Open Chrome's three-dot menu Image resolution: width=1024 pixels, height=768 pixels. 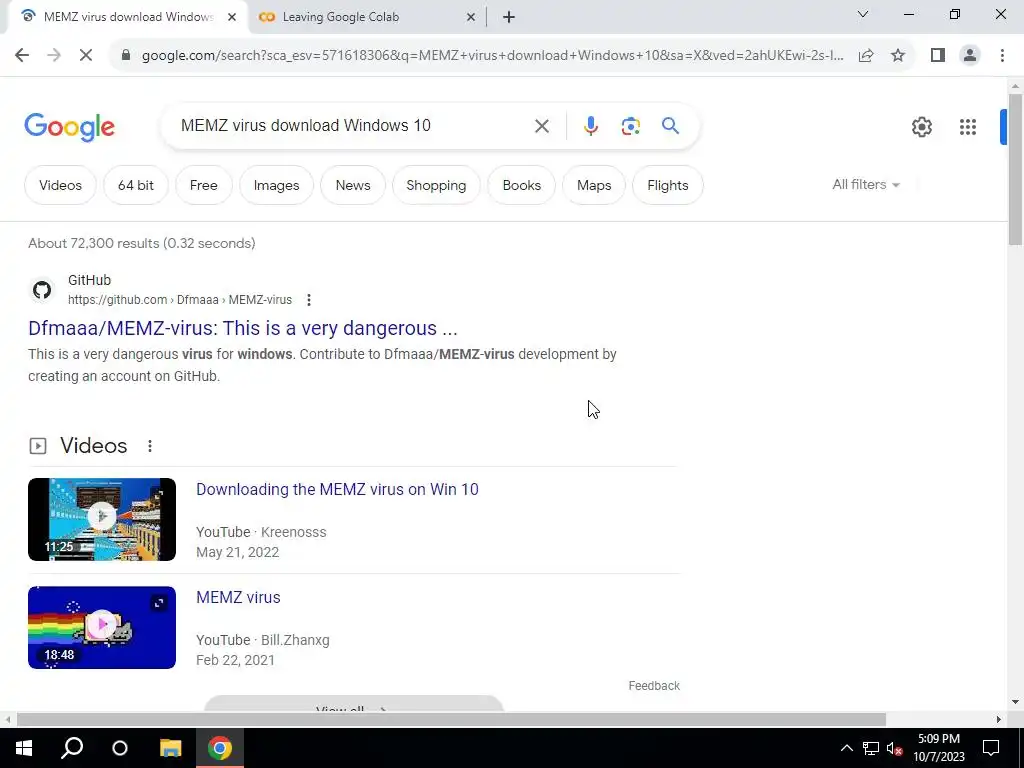(1002, 56)
